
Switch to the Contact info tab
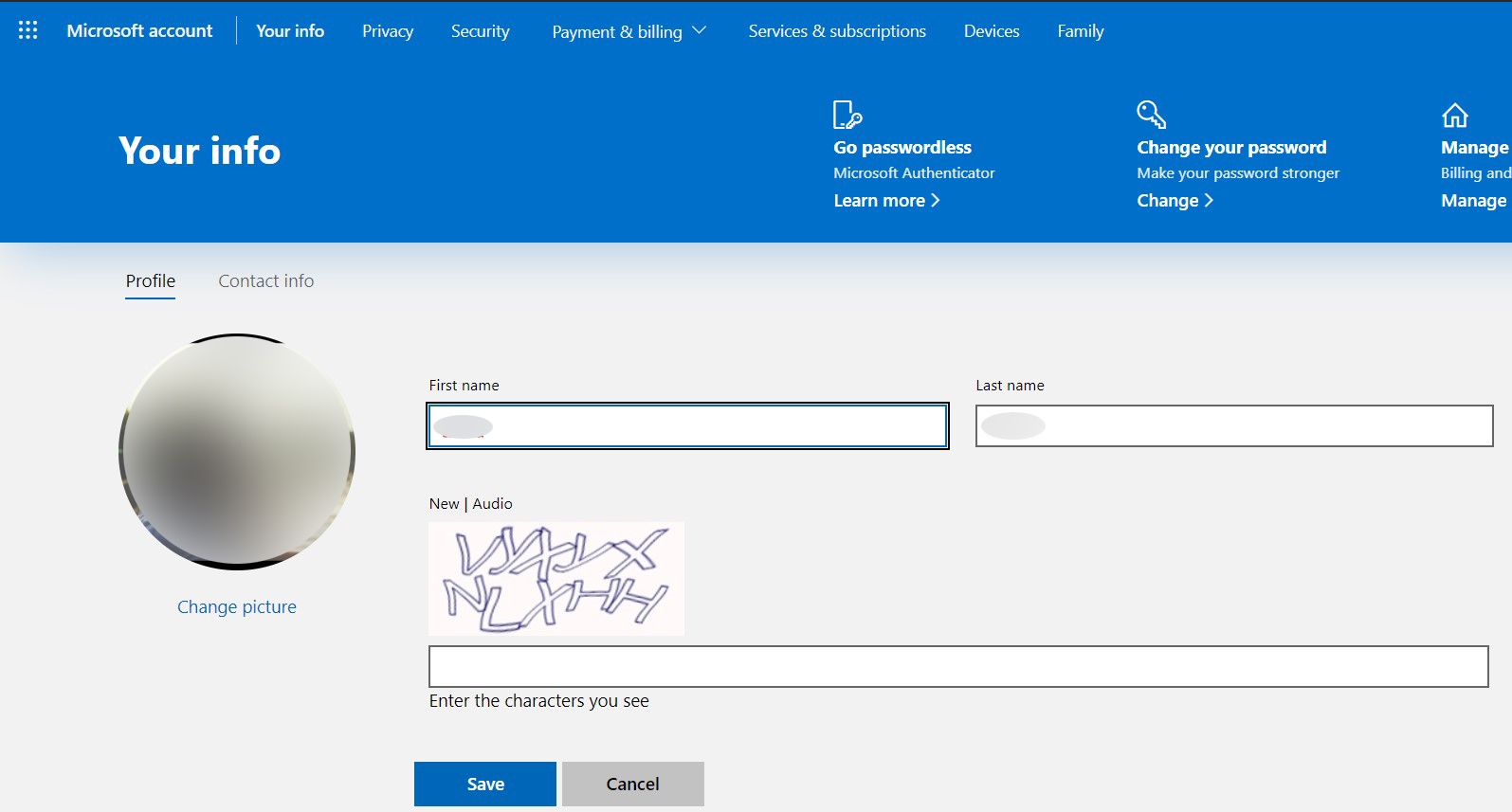(266, 281)
